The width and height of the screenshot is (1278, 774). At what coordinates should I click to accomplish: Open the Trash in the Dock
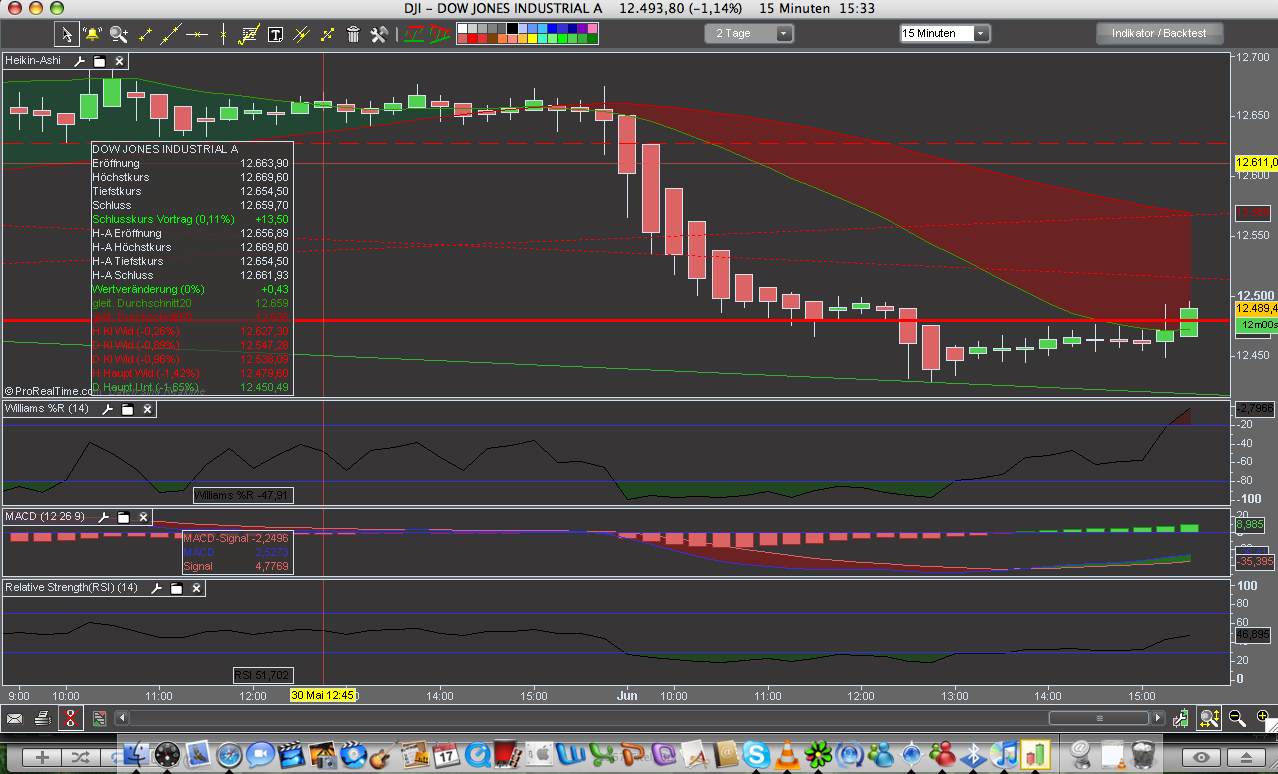tap(1143, 754)
